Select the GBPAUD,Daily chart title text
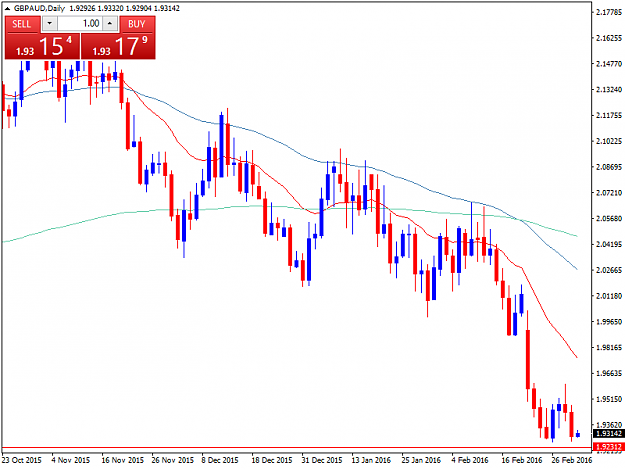 (x=39, y=8)
